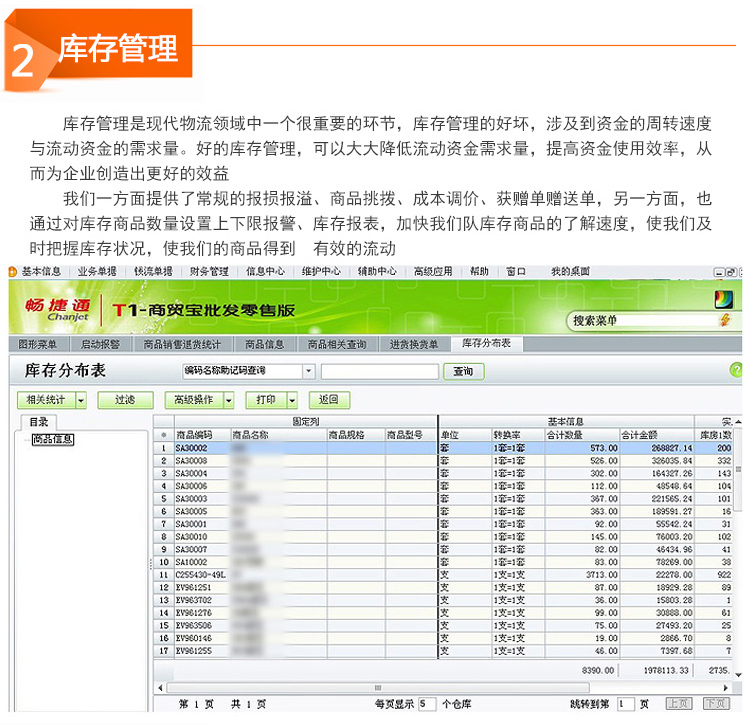Expand the 打印 dropdown arrow

pyautogui.click(x=292, y=400)
